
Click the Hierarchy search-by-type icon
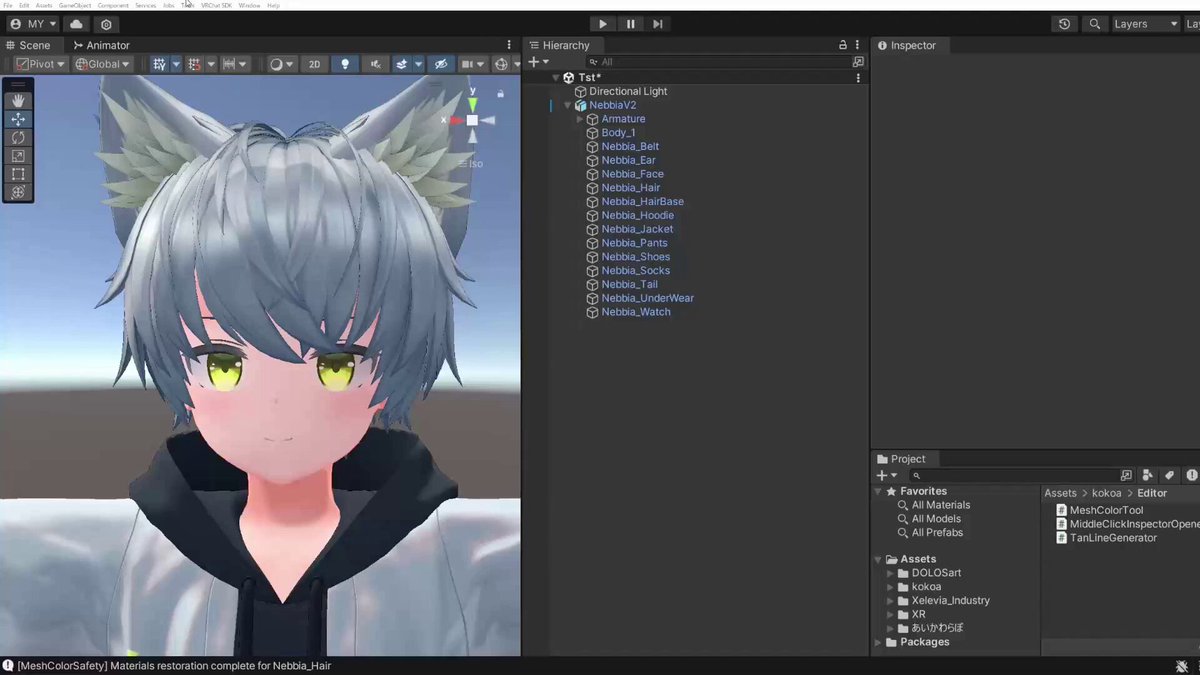(x=858, y=62)
